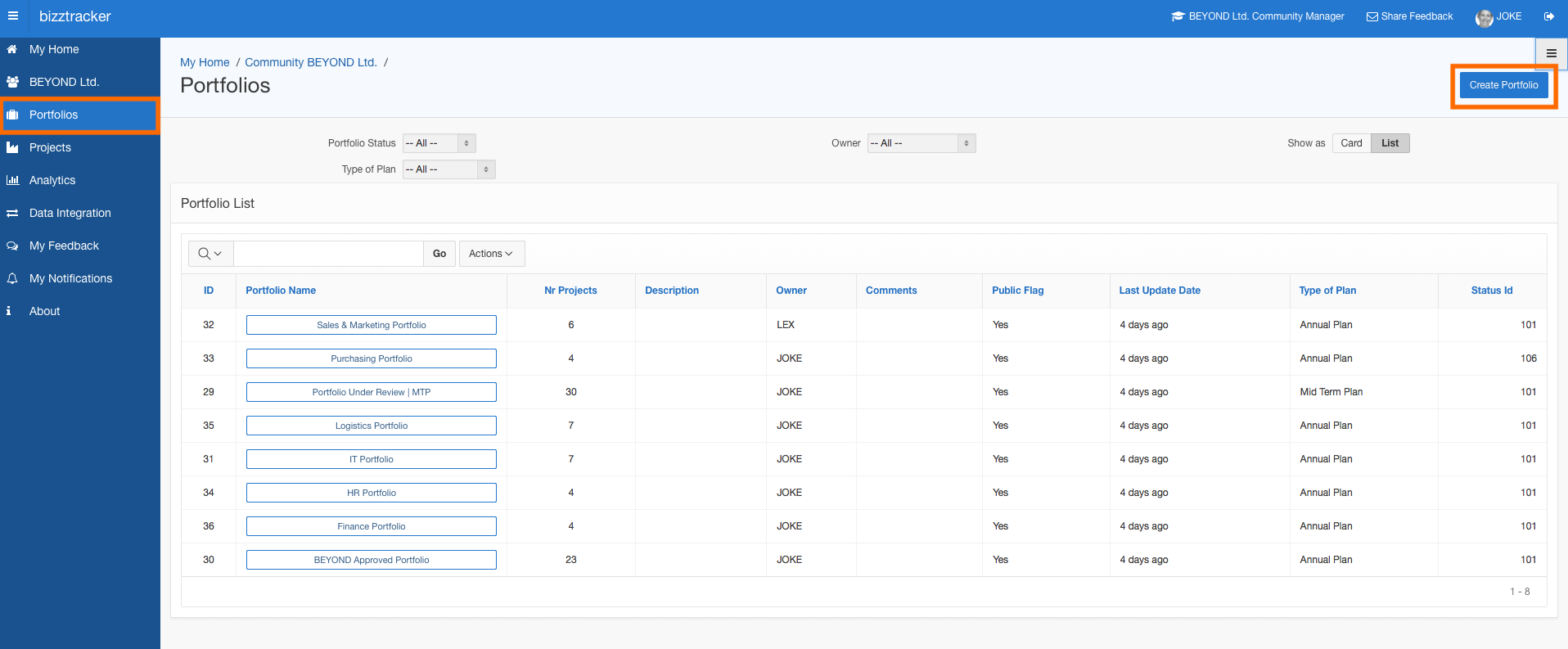Open My Home in sidebar
This screenshot has height=649, width=1568.
click(x=80, y=49)
